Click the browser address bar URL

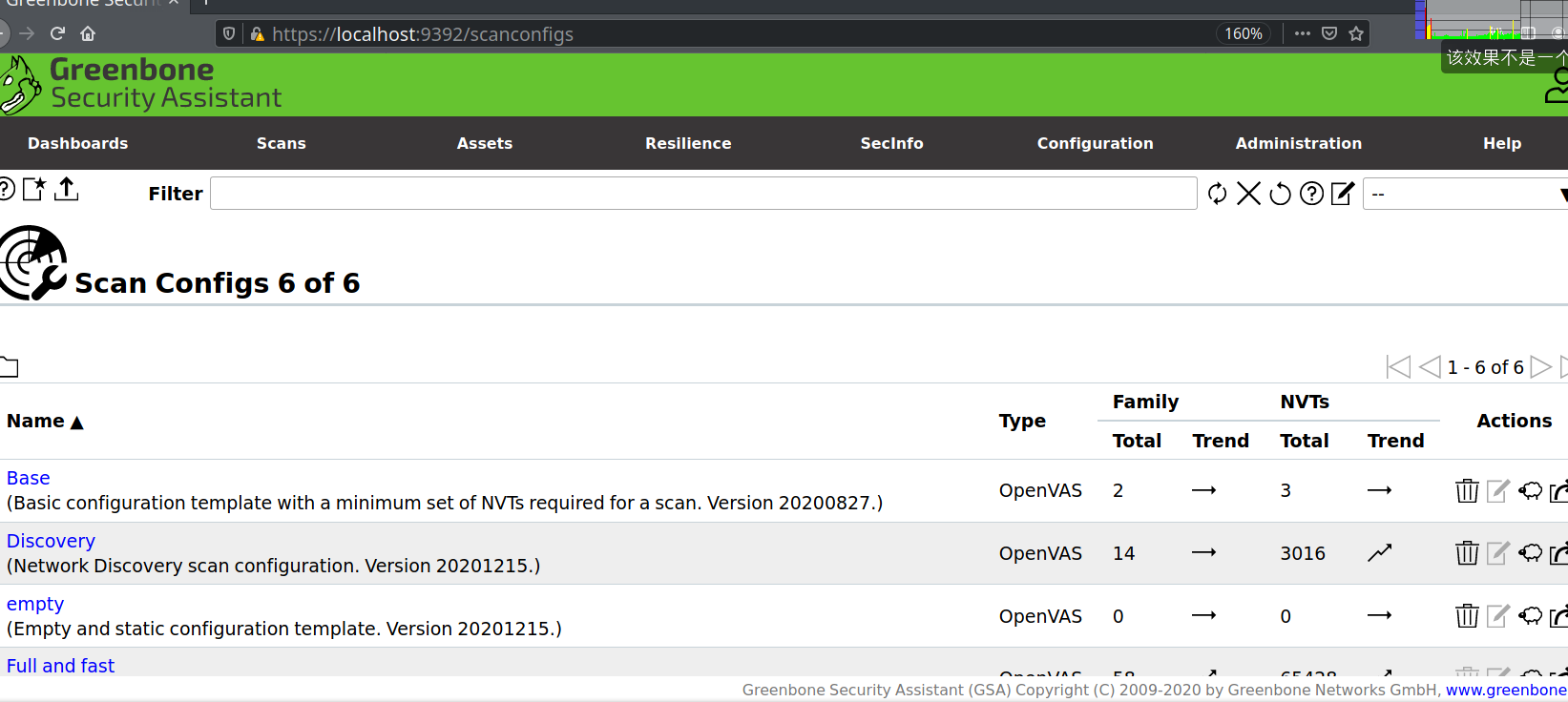[x=423, y=34]
